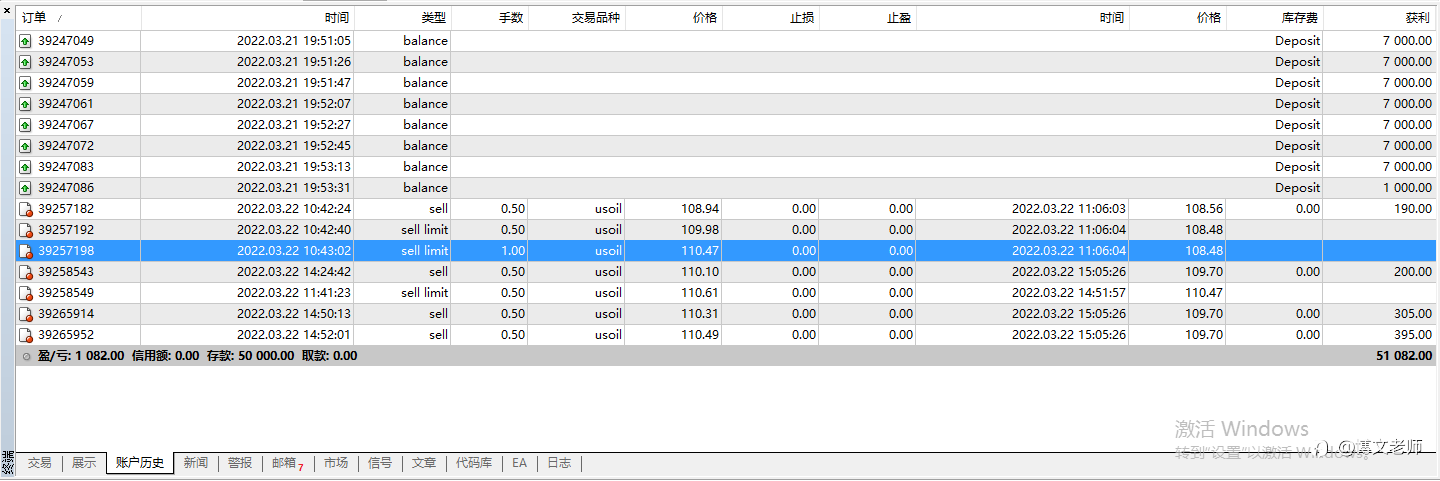Click the deposit icon for order 39247067
The height and width of the screenshot is (481, 1440).
[x=25, y=125]
